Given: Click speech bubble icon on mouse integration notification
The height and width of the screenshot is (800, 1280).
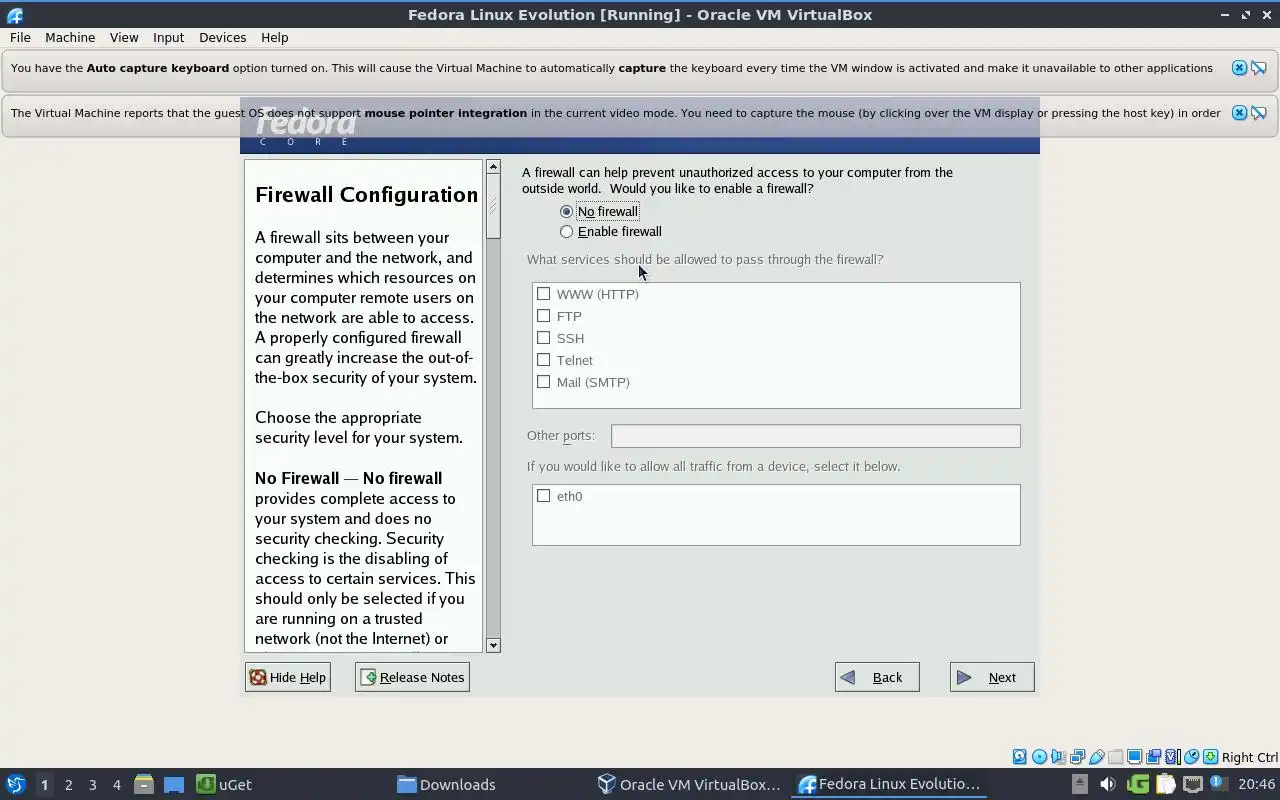Looking at the screenshot, I should tap(1259, 113).
